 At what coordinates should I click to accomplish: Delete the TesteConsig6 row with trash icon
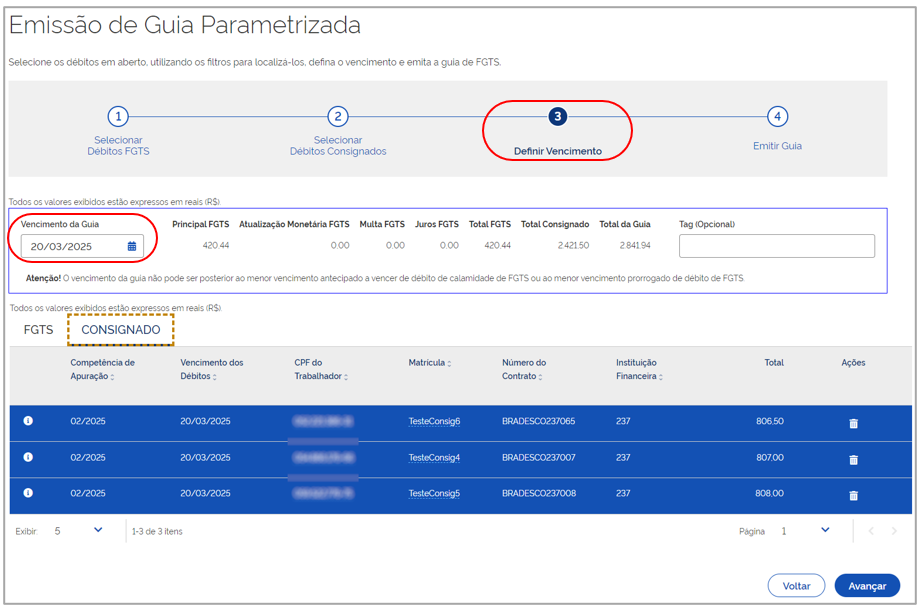click(x=853, y=423)
